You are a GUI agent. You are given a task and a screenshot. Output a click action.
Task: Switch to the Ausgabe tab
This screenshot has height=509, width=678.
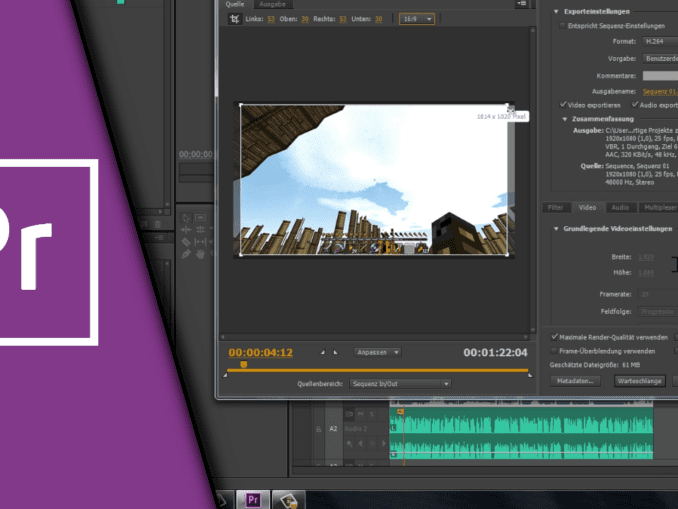coord(272,5)
